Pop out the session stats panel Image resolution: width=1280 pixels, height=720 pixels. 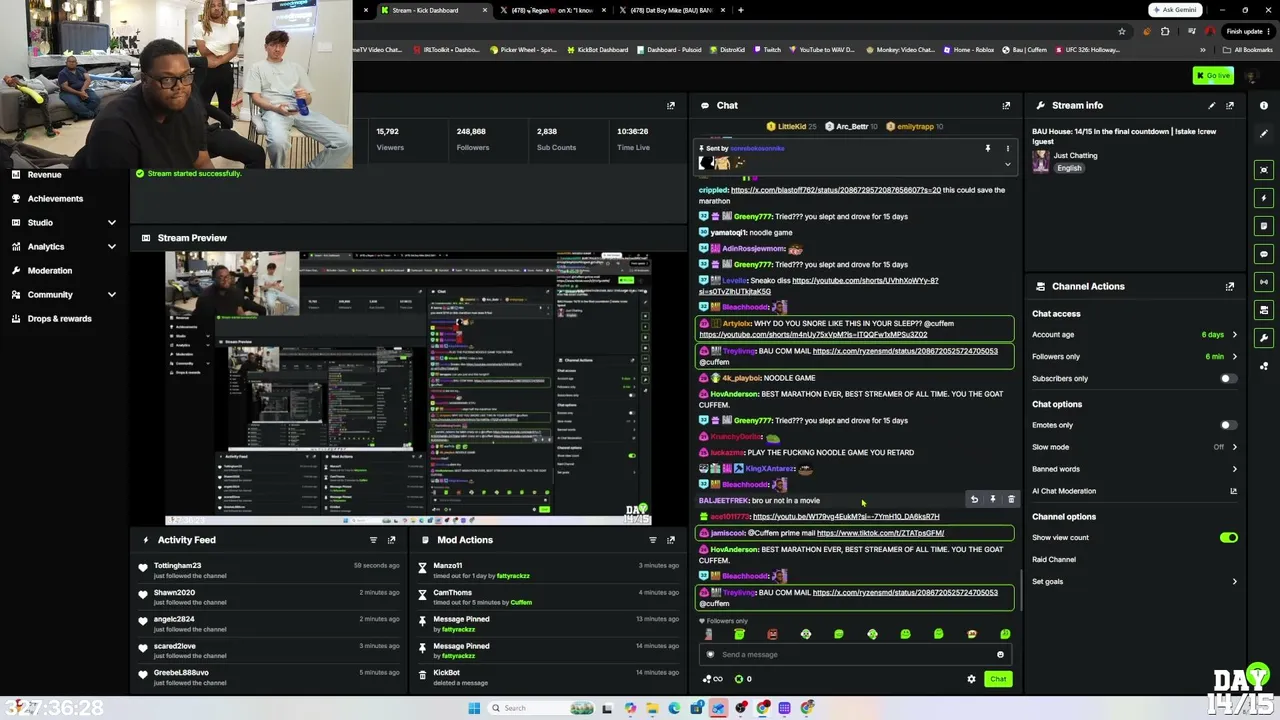pyautogui.click(x=671, y=105)
